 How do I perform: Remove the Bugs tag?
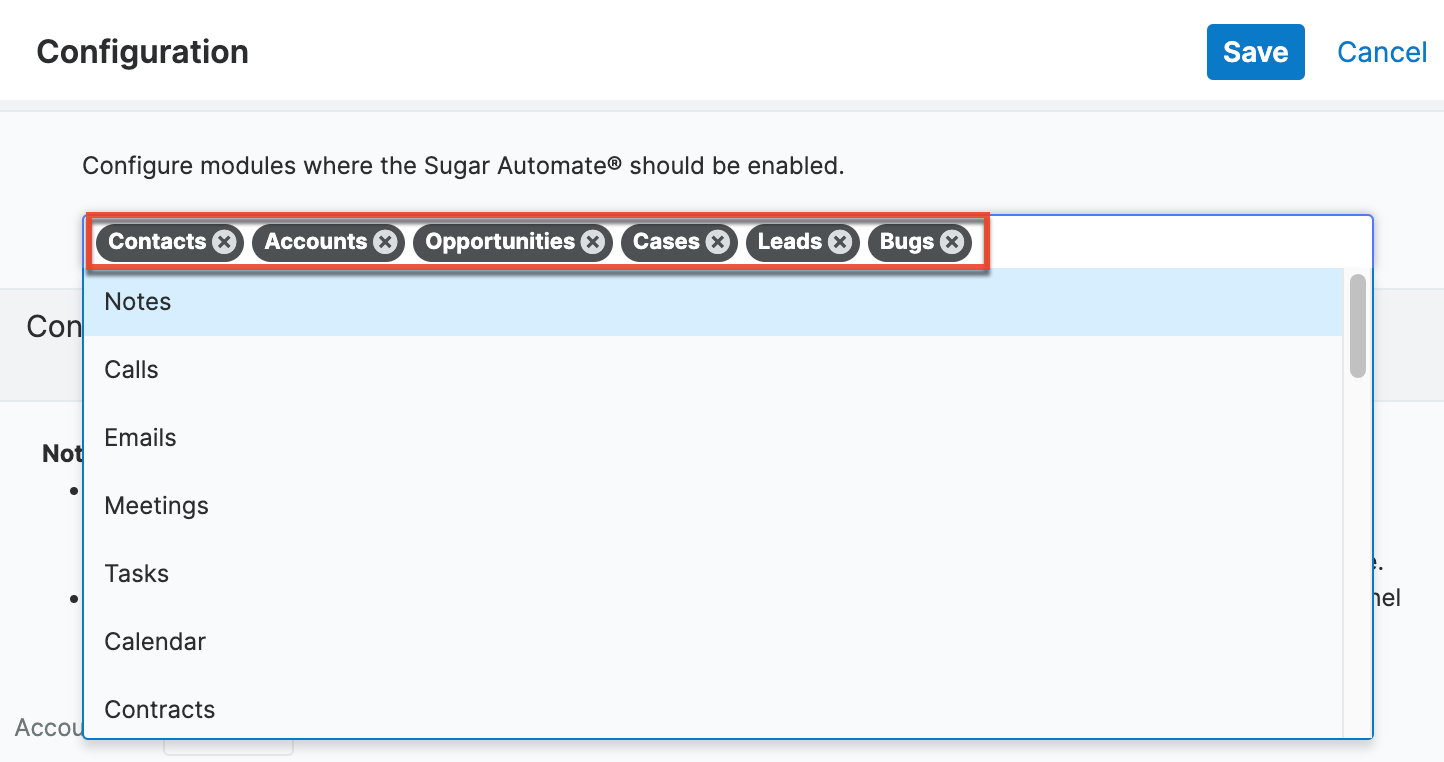952,242
